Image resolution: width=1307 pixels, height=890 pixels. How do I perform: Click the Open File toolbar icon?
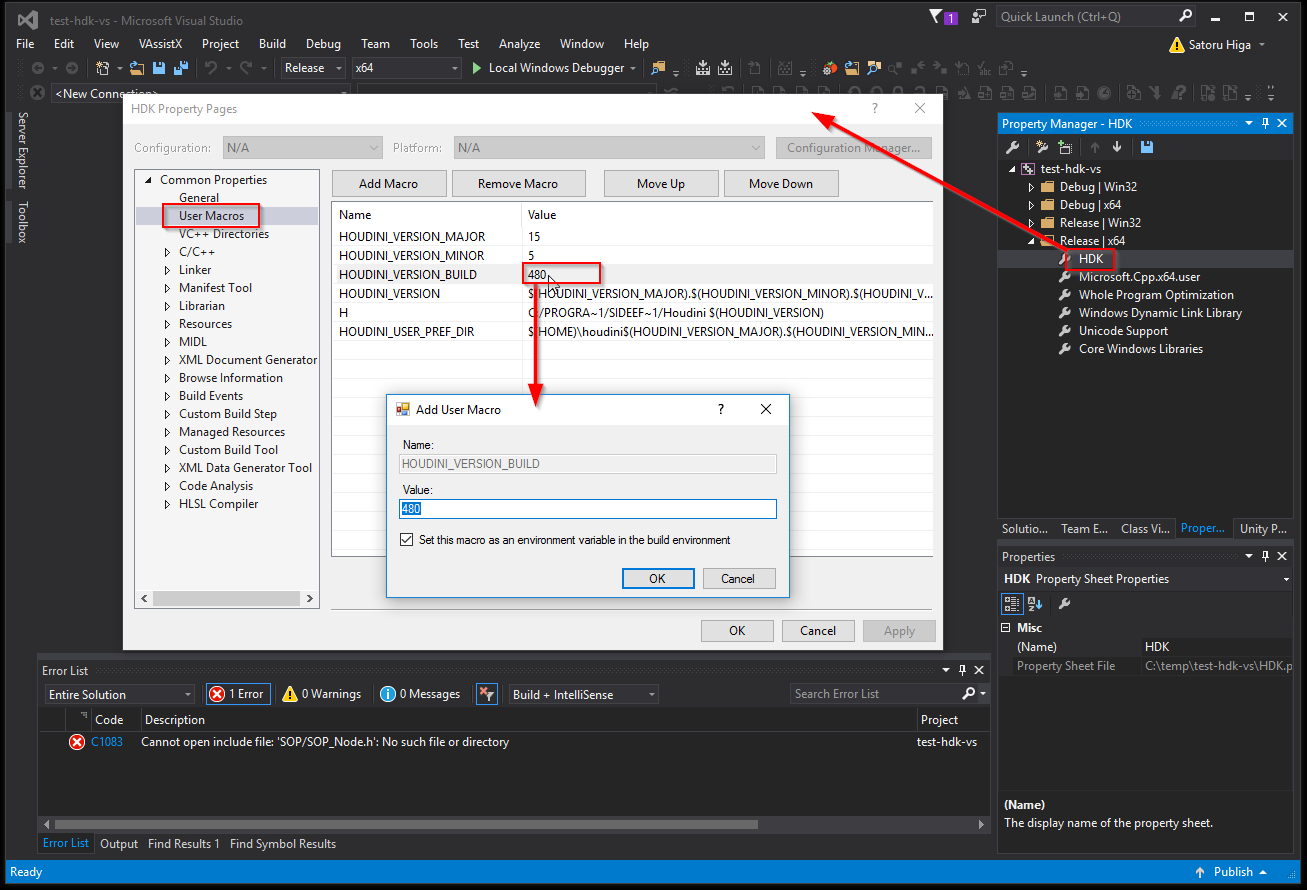pos(138,68)
